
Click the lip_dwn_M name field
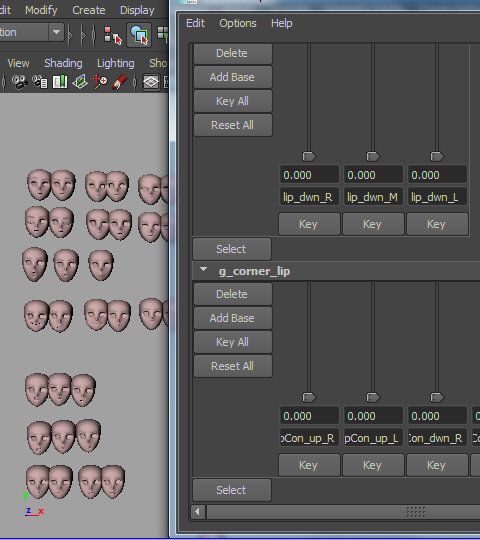point(373,197)
